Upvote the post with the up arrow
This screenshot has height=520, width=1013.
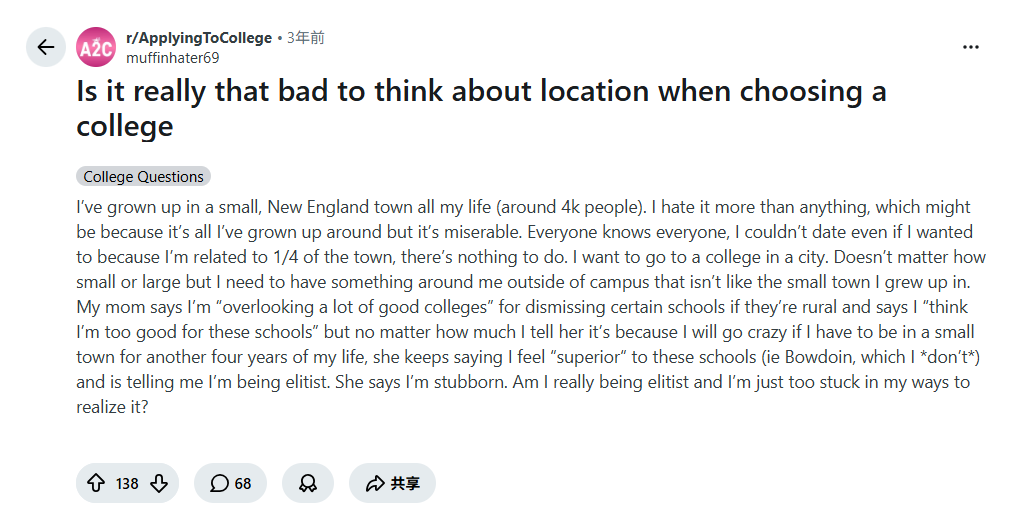point(96,483)
